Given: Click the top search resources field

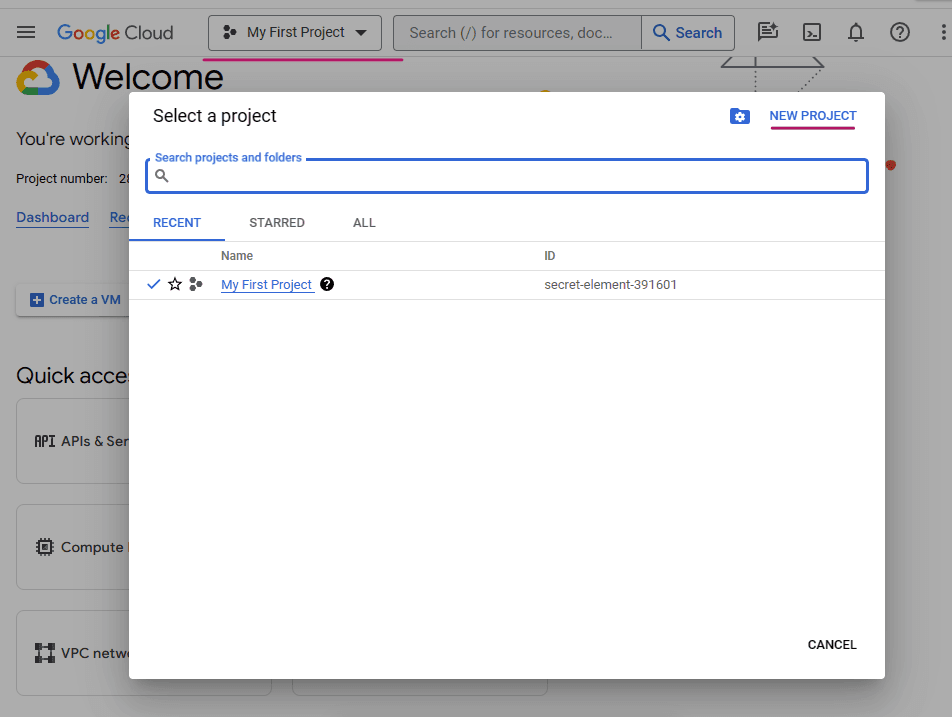Looking at the screenshot, I should click(517, 33).
